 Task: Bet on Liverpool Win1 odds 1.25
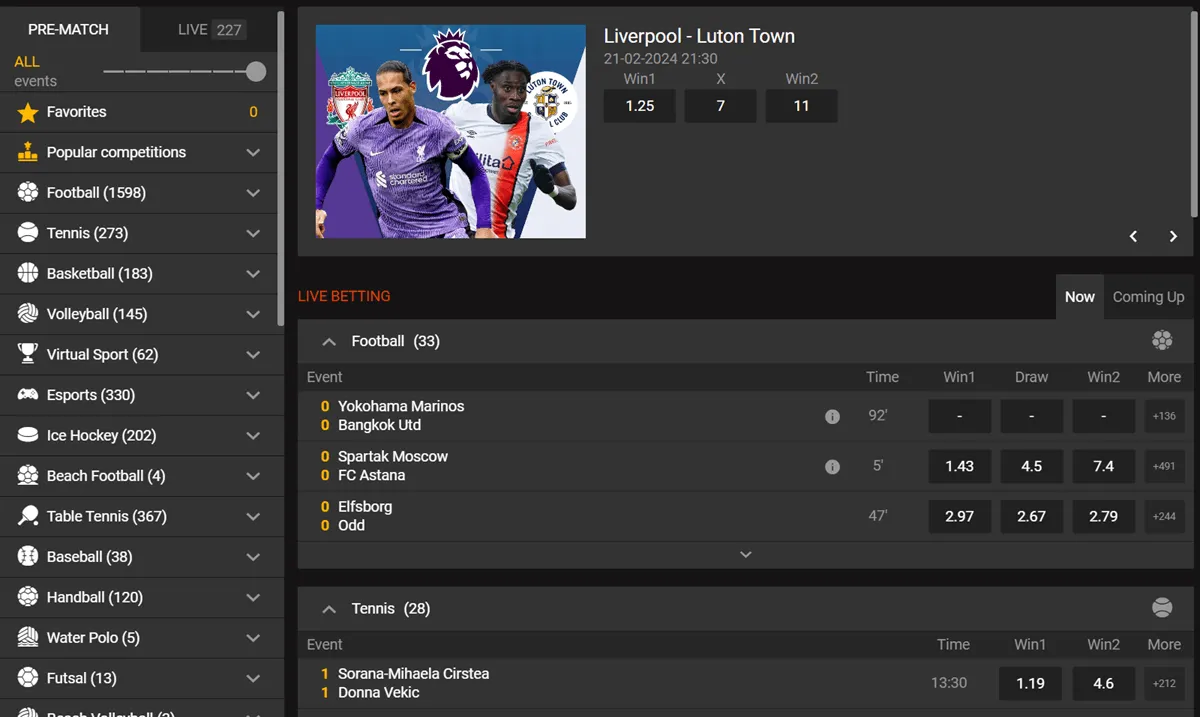pyautogui.click(x=639, y=106)
